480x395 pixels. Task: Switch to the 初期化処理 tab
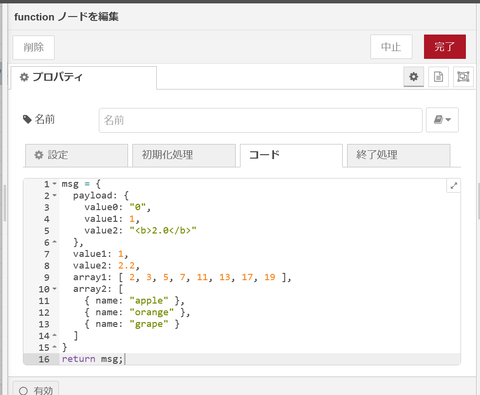coord(184,155)
